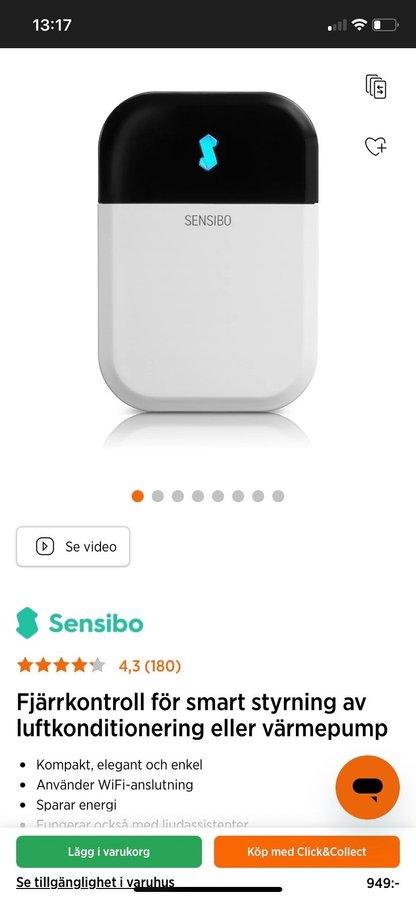Tap the battery status icon

click(x=384, y=25)
